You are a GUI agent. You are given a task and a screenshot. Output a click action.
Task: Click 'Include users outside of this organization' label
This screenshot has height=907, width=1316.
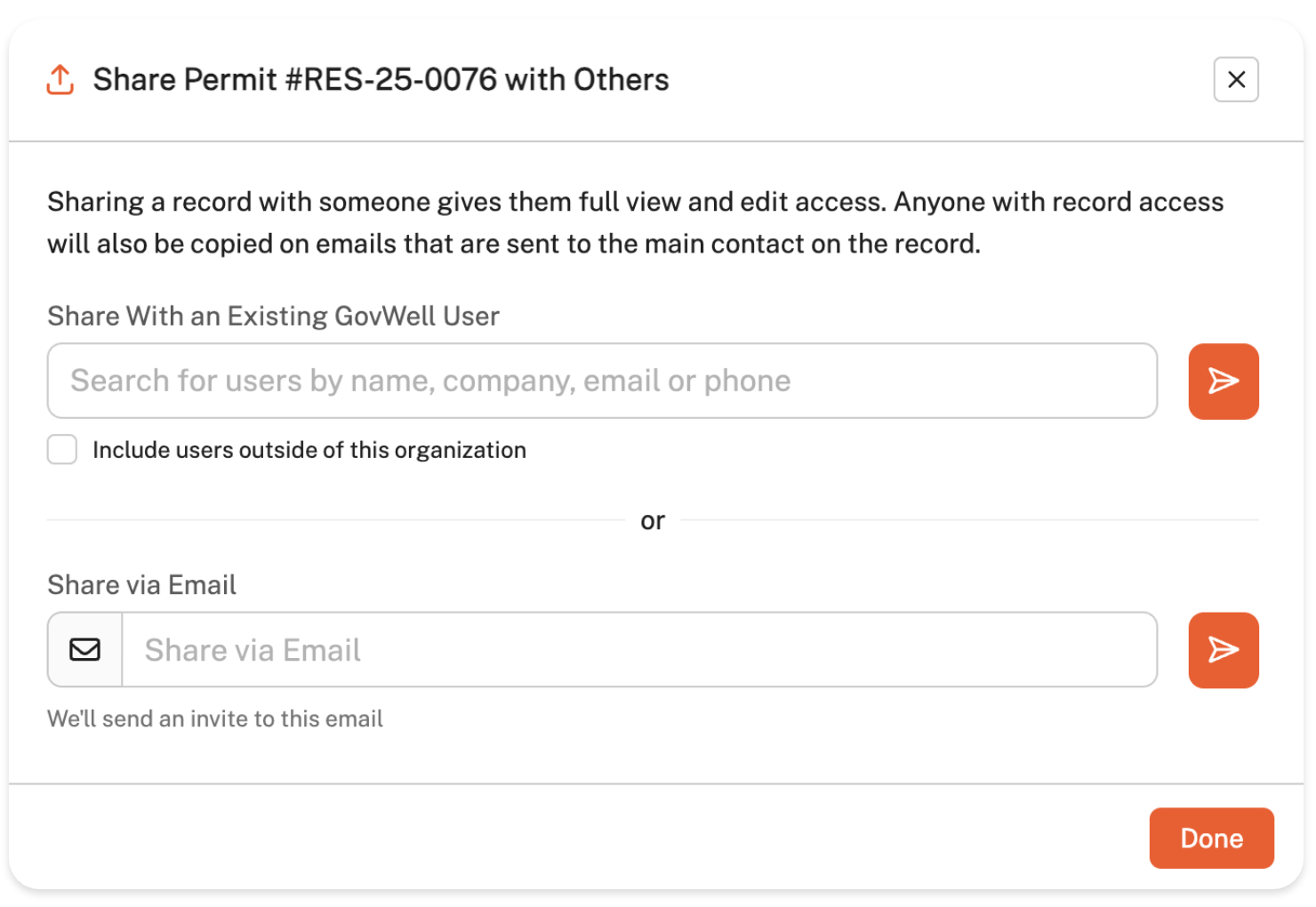[x=309, y=450]
